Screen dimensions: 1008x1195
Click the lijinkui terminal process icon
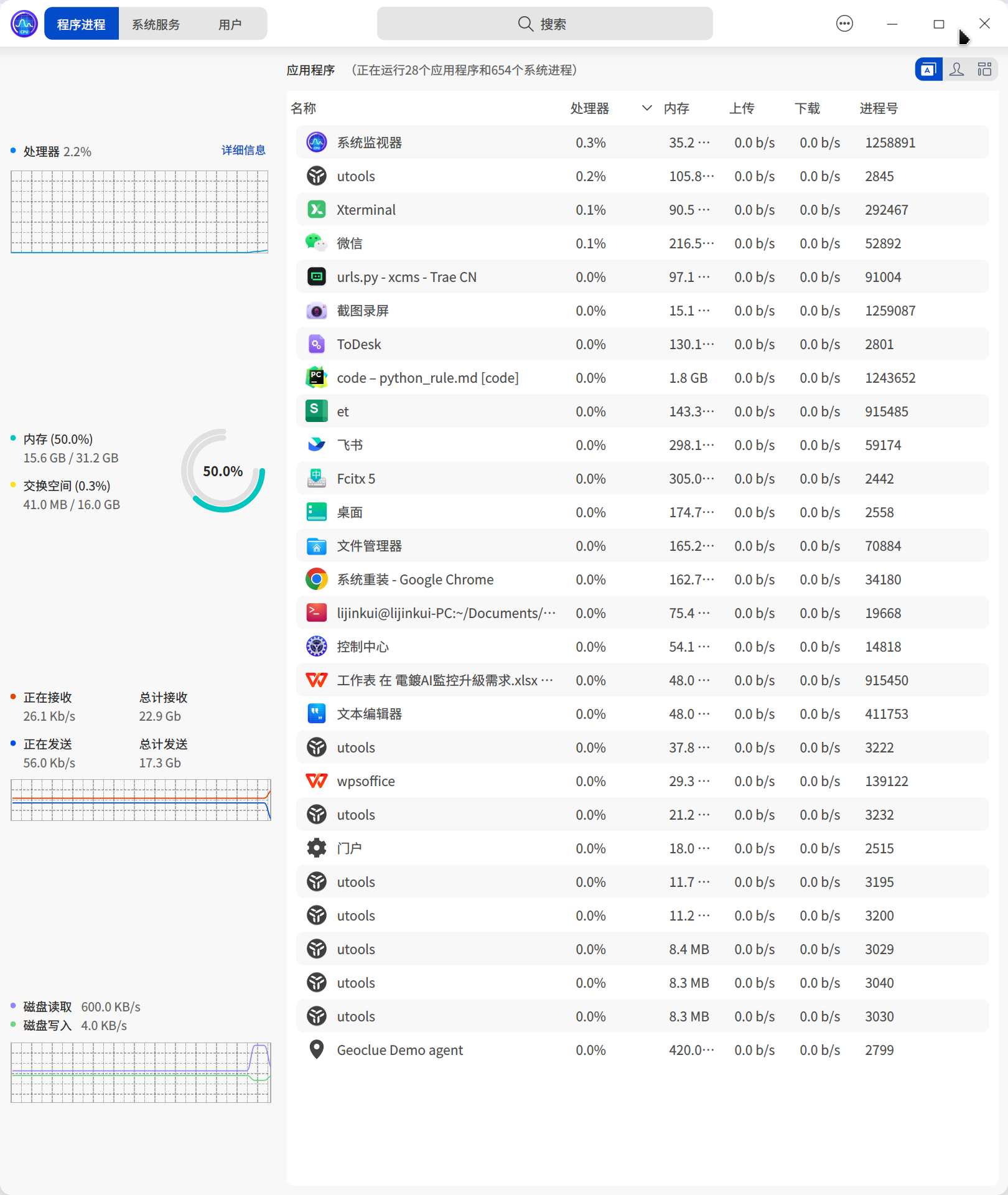(x=317, y=613)
